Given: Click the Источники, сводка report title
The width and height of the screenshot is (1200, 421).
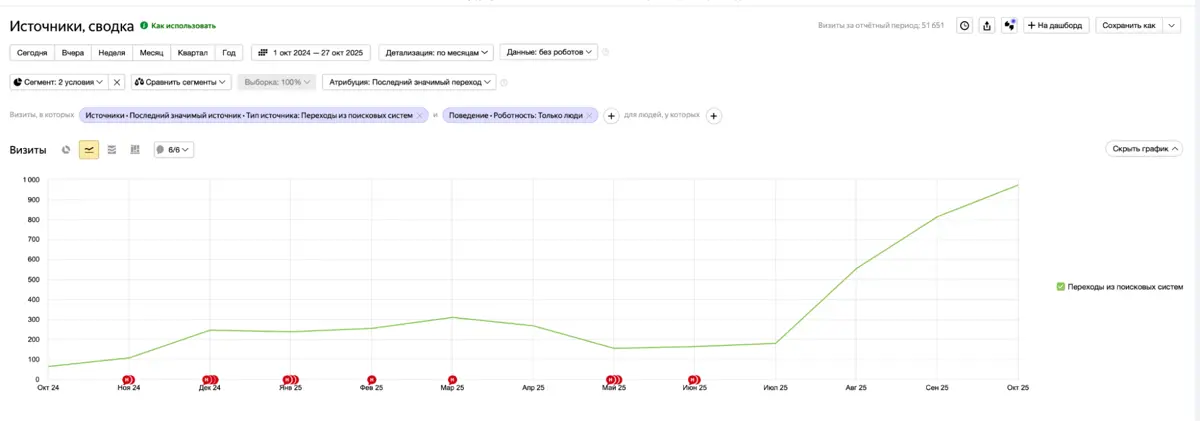Looking at the screenshot, I should coord(72,25).
